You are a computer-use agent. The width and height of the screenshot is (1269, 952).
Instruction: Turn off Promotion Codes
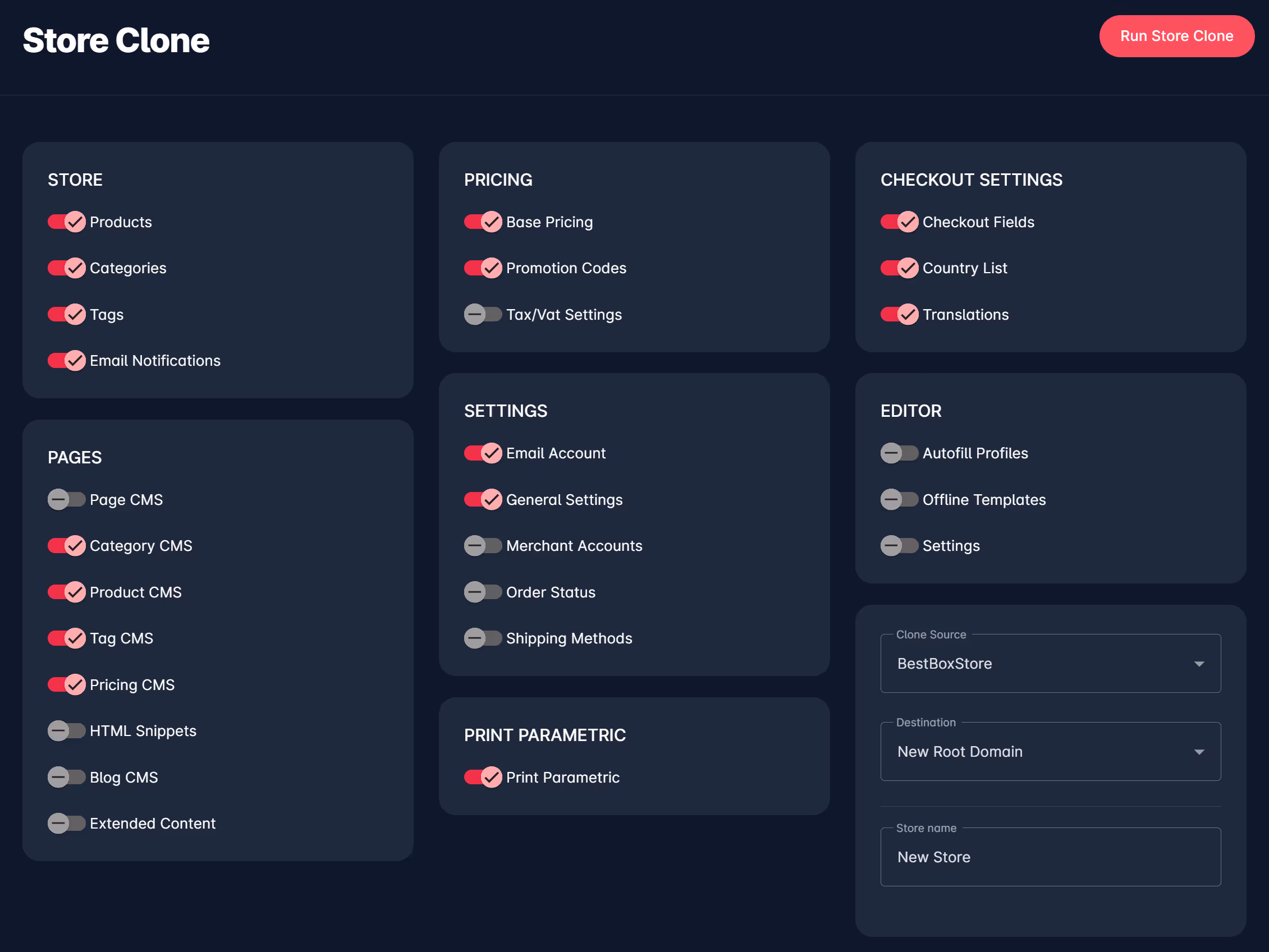(483, 268)
